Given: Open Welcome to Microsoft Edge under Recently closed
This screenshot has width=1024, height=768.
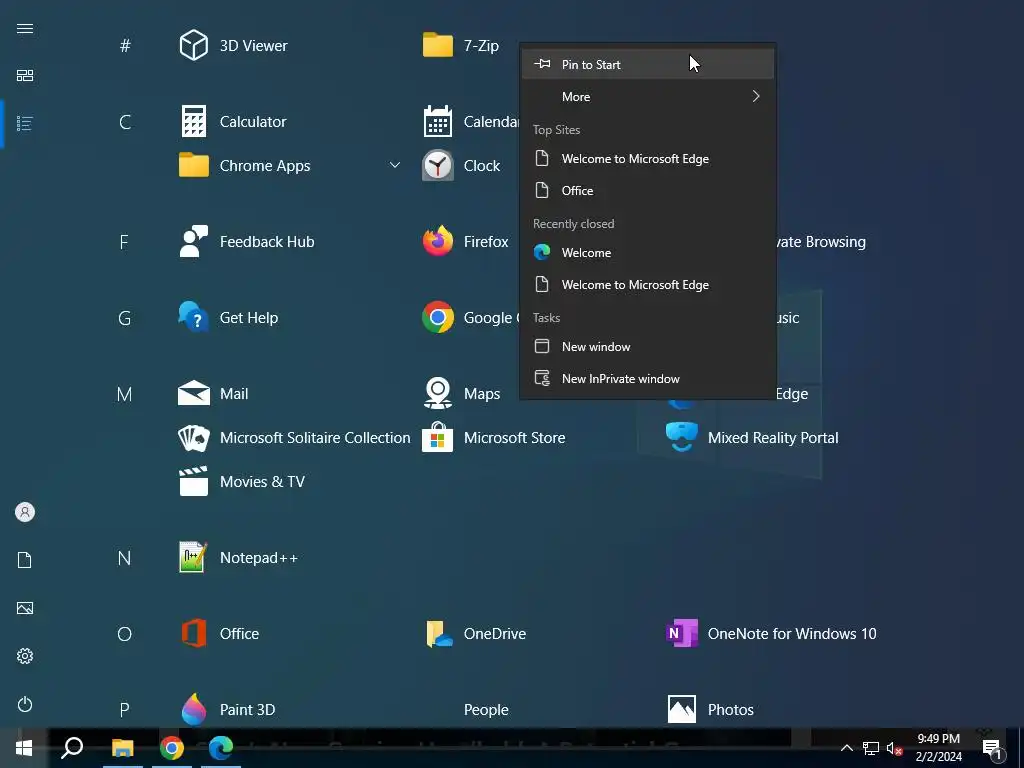Looking at the screenshot, I should click(648, 285).
